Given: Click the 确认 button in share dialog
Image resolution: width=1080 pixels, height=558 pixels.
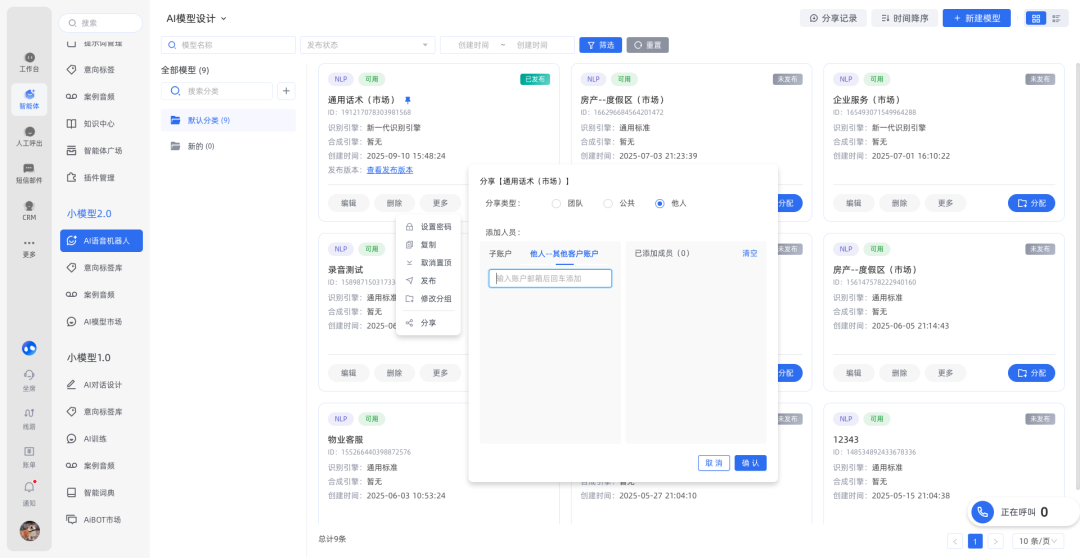Looking at the screenshot, I should 750,463.
